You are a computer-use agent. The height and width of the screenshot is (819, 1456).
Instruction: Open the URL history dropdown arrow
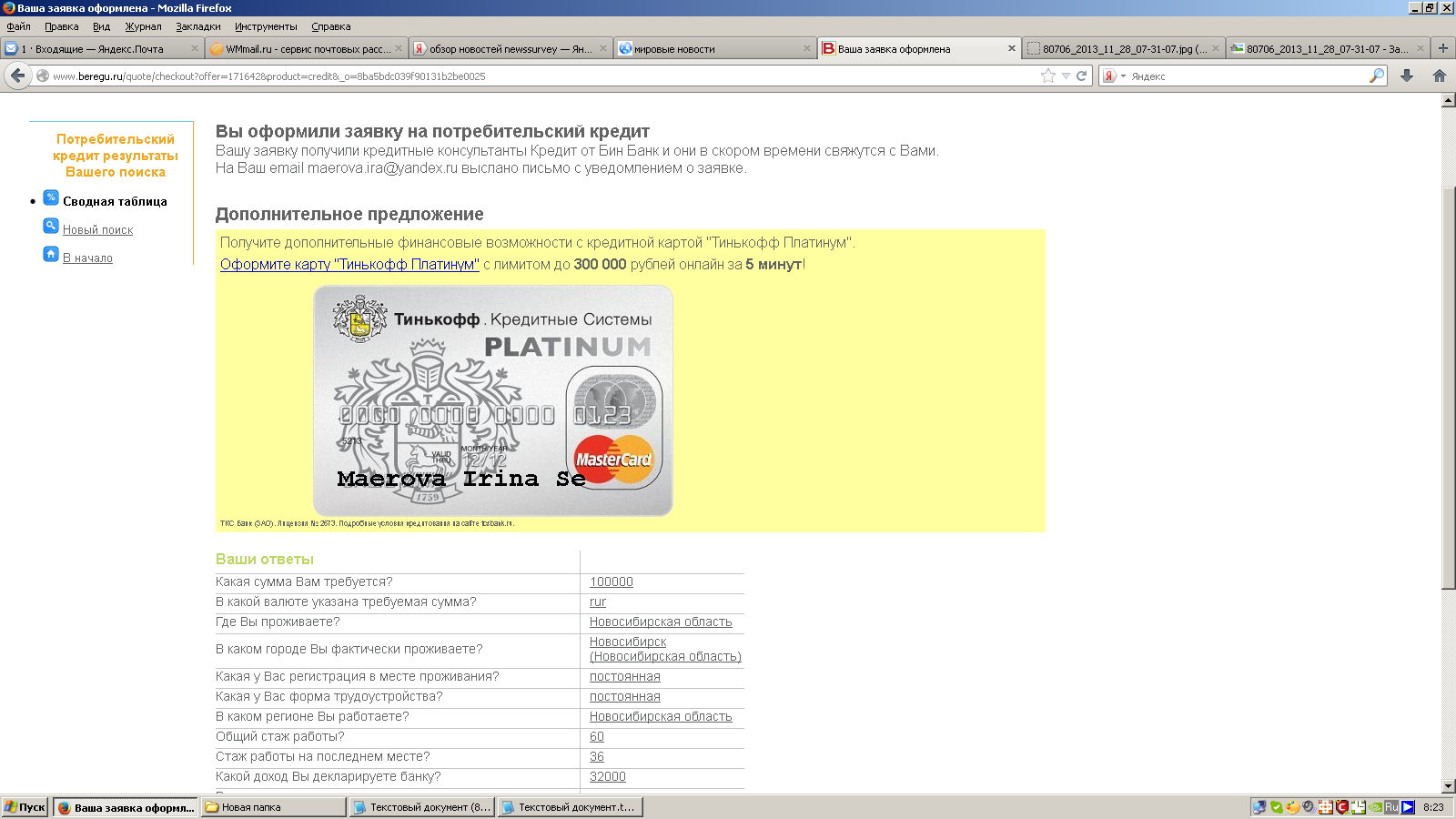1066,76
